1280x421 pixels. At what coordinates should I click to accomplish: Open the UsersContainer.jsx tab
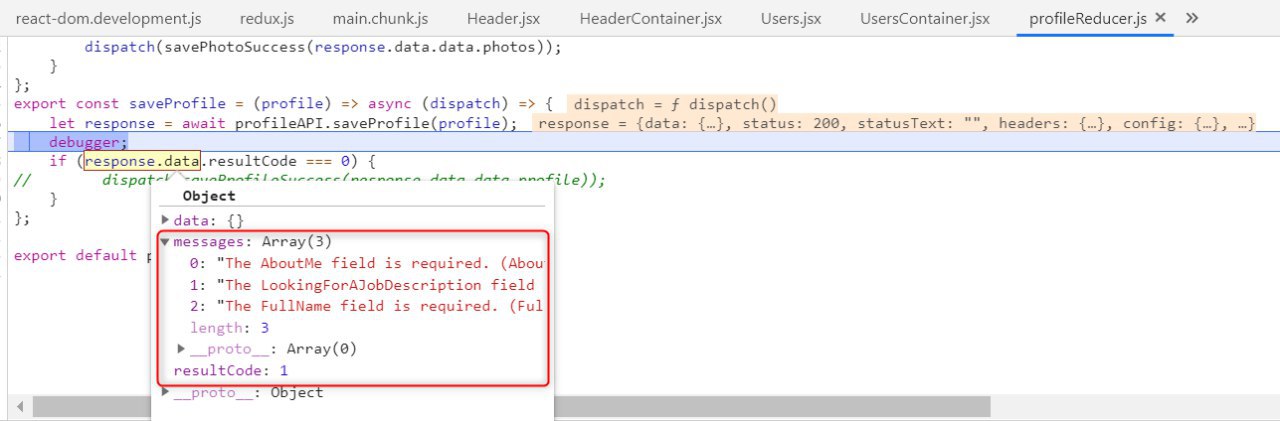(925, 18)
